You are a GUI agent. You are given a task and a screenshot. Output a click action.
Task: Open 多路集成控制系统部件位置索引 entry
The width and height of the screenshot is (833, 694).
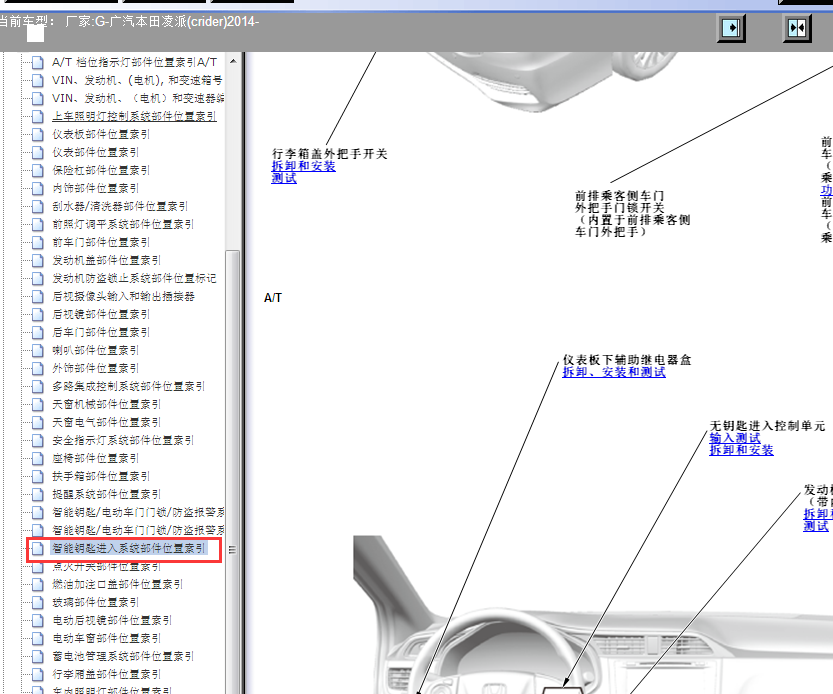point(128,386)
